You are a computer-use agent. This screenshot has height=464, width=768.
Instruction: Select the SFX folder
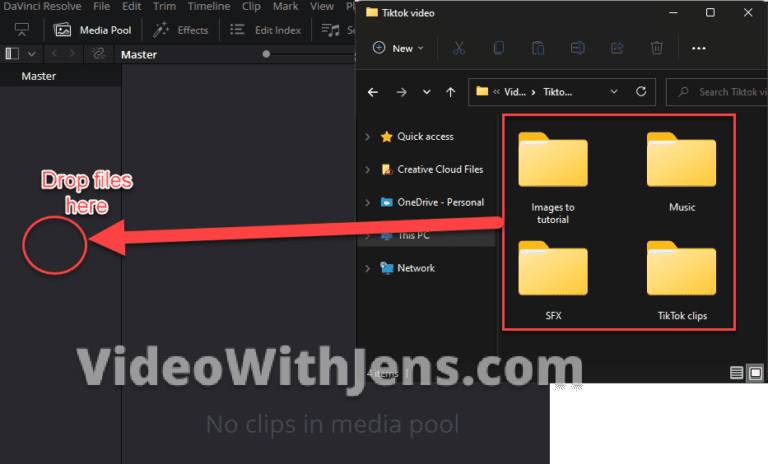[x=553, y=281]
